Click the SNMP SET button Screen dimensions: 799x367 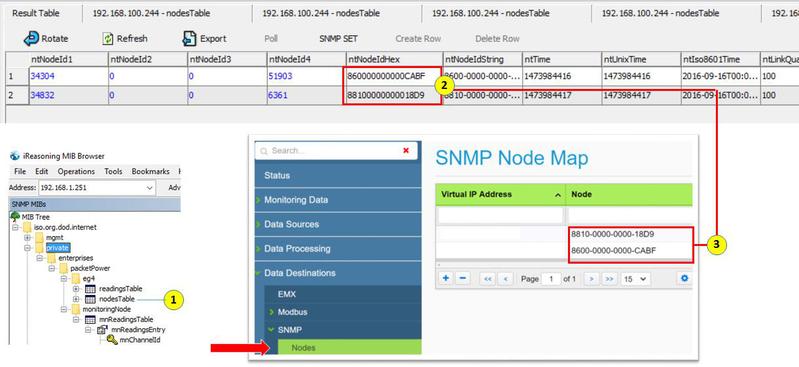(x=338, y=39)
